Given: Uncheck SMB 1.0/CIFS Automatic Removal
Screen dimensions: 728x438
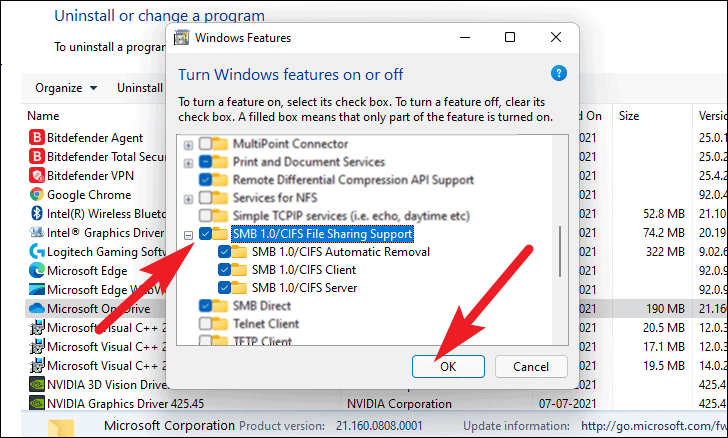Looking at the screenshot, I should point(224,252).
